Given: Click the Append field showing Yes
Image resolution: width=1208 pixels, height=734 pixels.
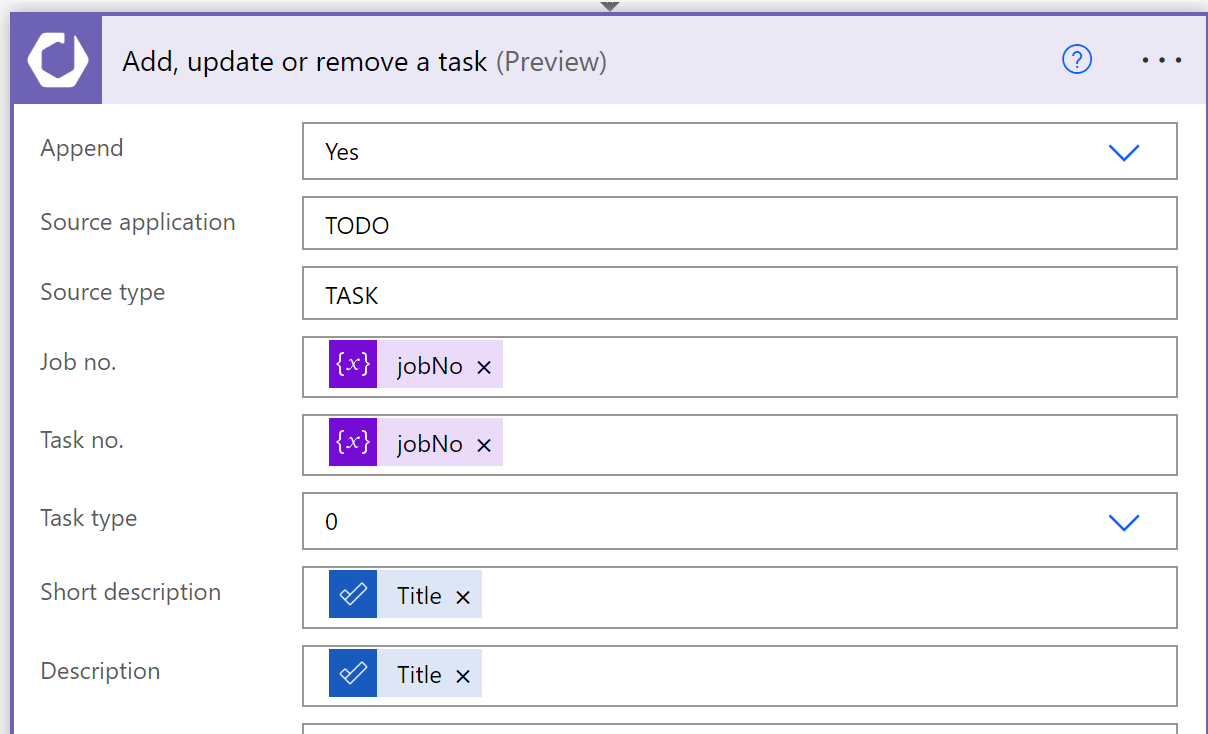Looking at the screenshot, I should pyautogui.click(x=700, y=152).
